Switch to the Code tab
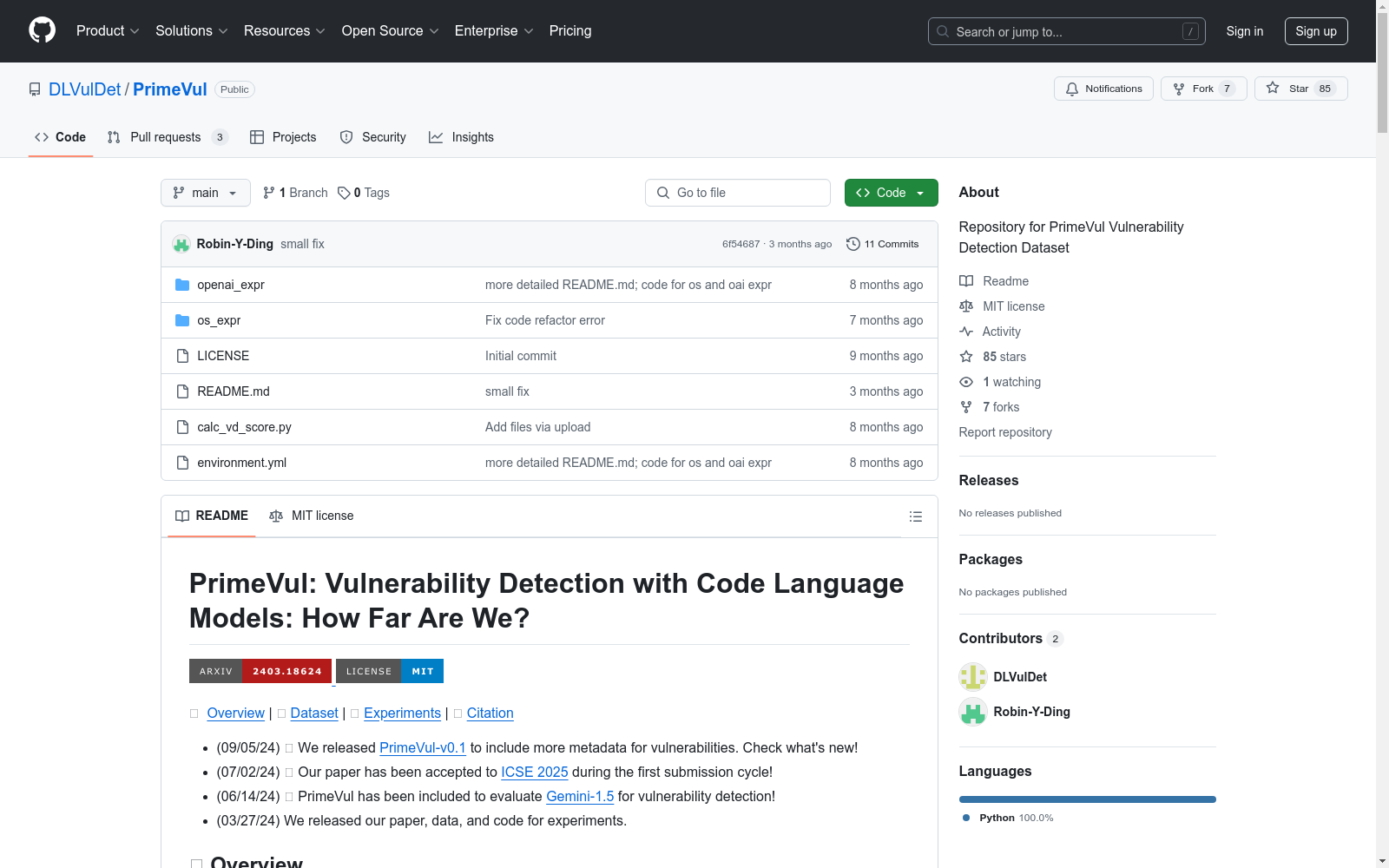 point(61,137)
